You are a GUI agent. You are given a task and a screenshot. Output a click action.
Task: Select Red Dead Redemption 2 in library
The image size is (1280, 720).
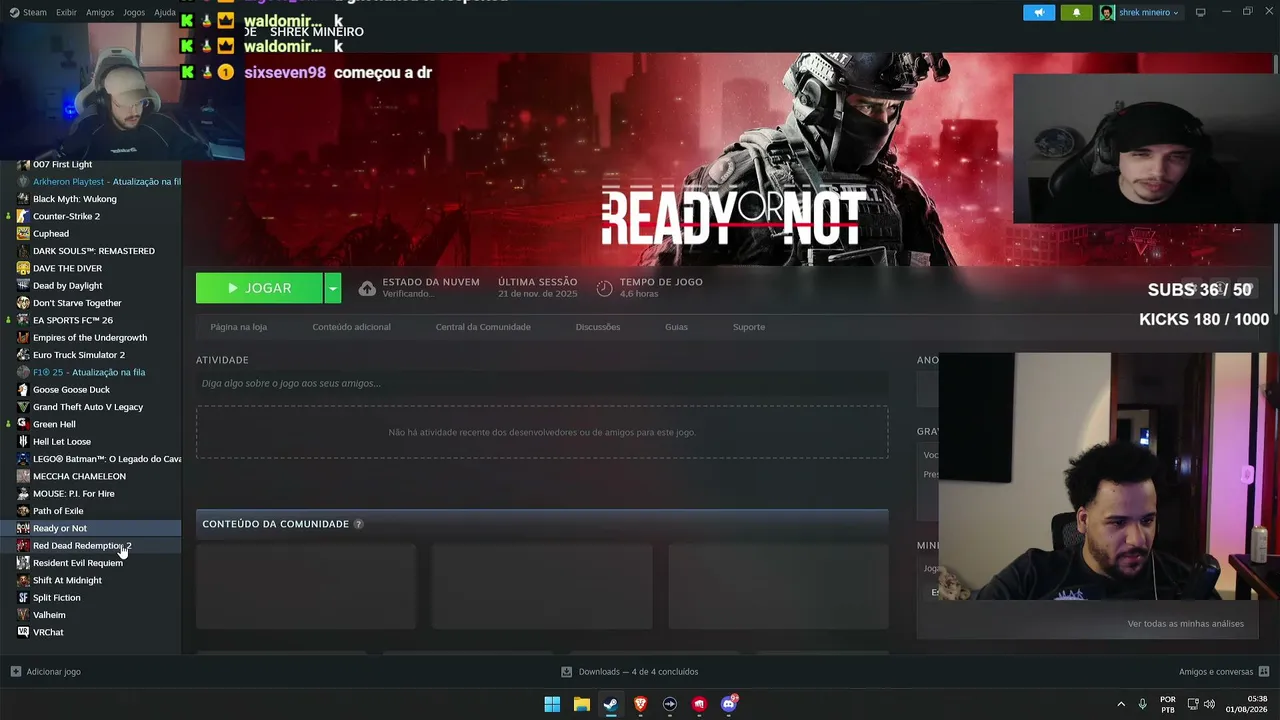(x=90, y=546)
